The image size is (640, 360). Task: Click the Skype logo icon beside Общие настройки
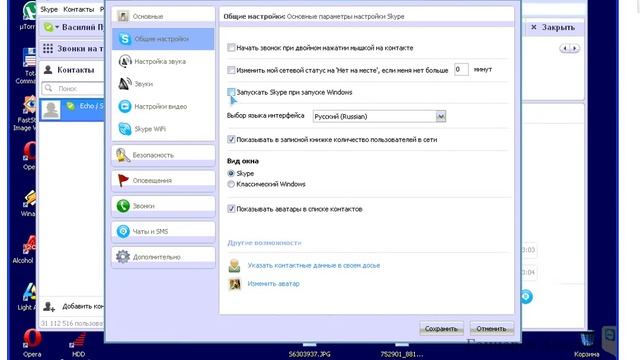[x=124, y=39]
